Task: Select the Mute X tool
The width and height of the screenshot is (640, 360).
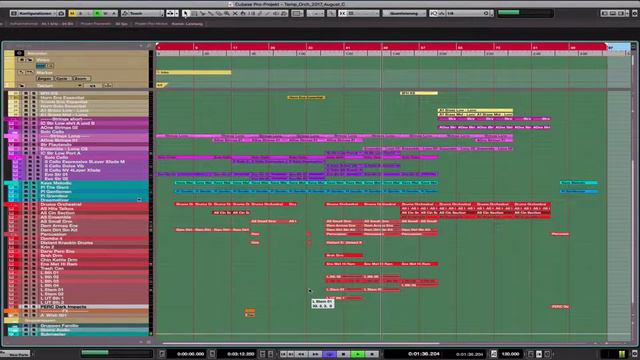Action: click(x=235, y=13)
